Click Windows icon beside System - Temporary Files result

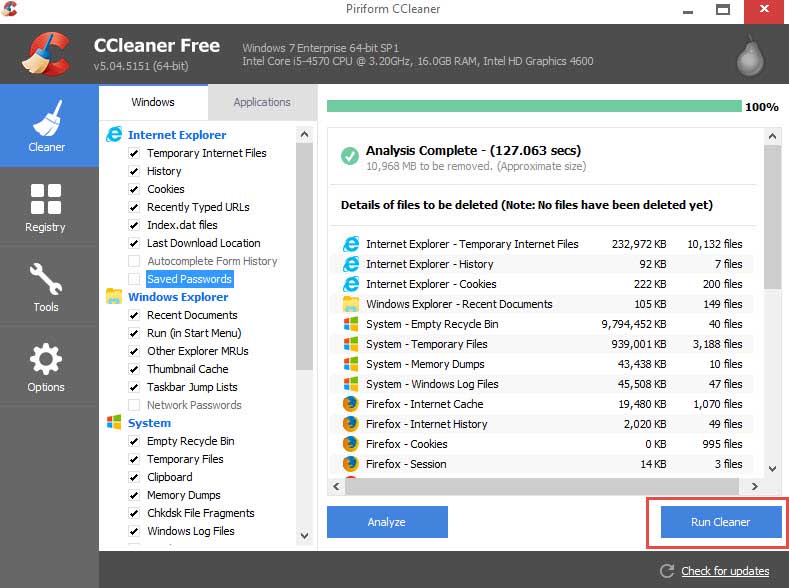(351, 344)
